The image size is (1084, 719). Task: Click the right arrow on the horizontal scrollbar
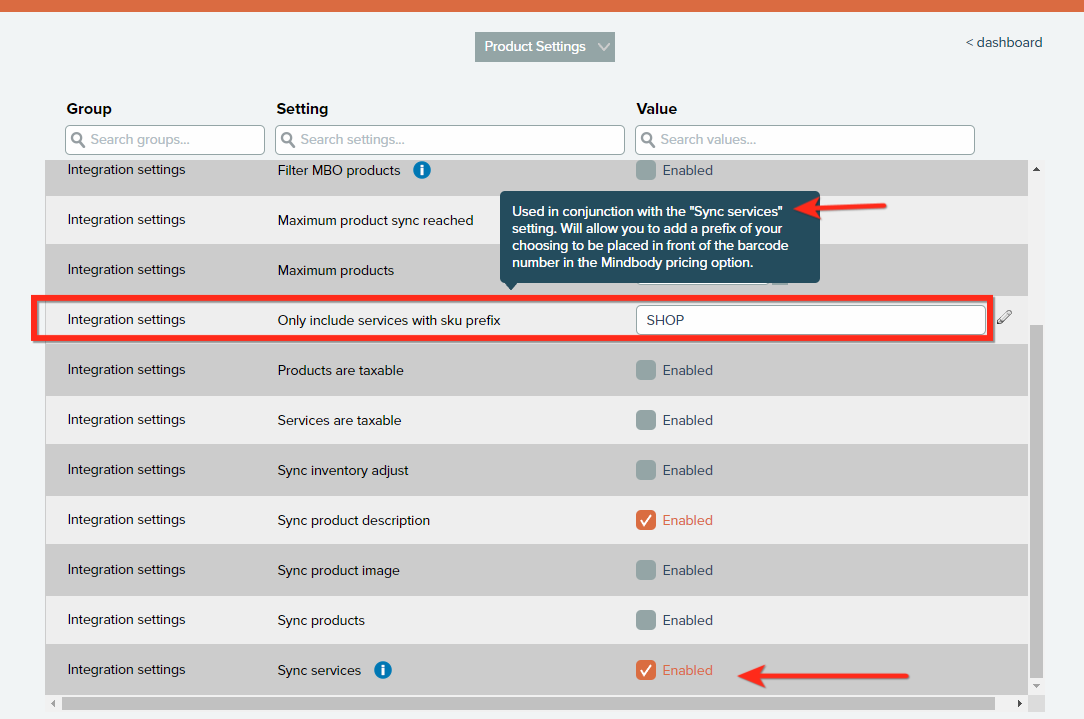coord(1019,704)
